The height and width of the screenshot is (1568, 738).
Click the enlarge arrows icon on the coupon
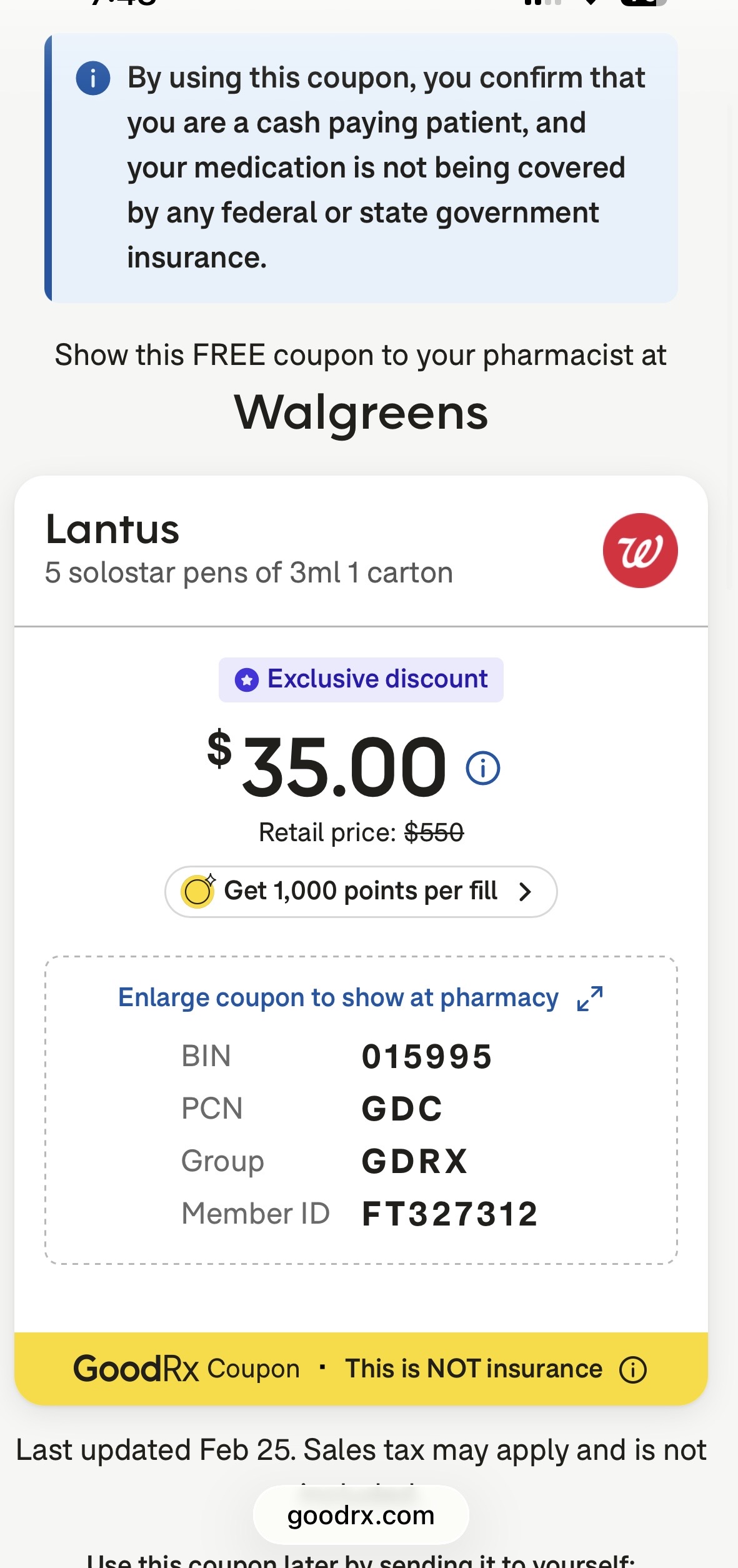pos(590,998)
